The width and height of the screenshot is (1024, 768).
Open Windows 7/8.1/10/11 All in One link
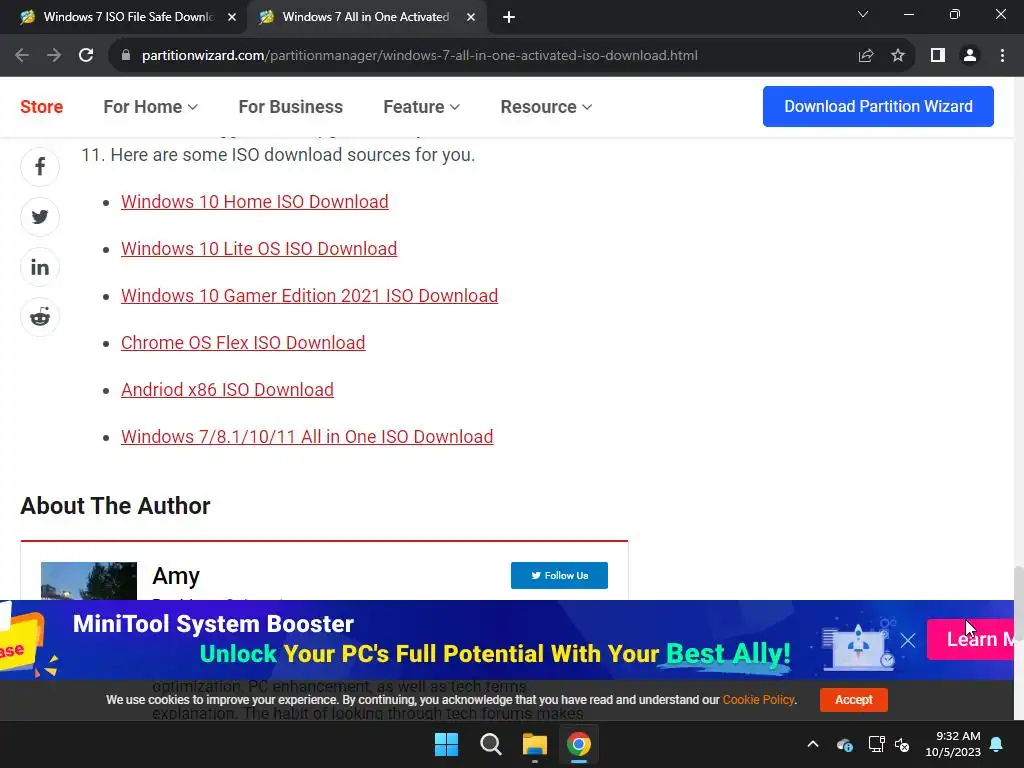click(x=307, y=437)
